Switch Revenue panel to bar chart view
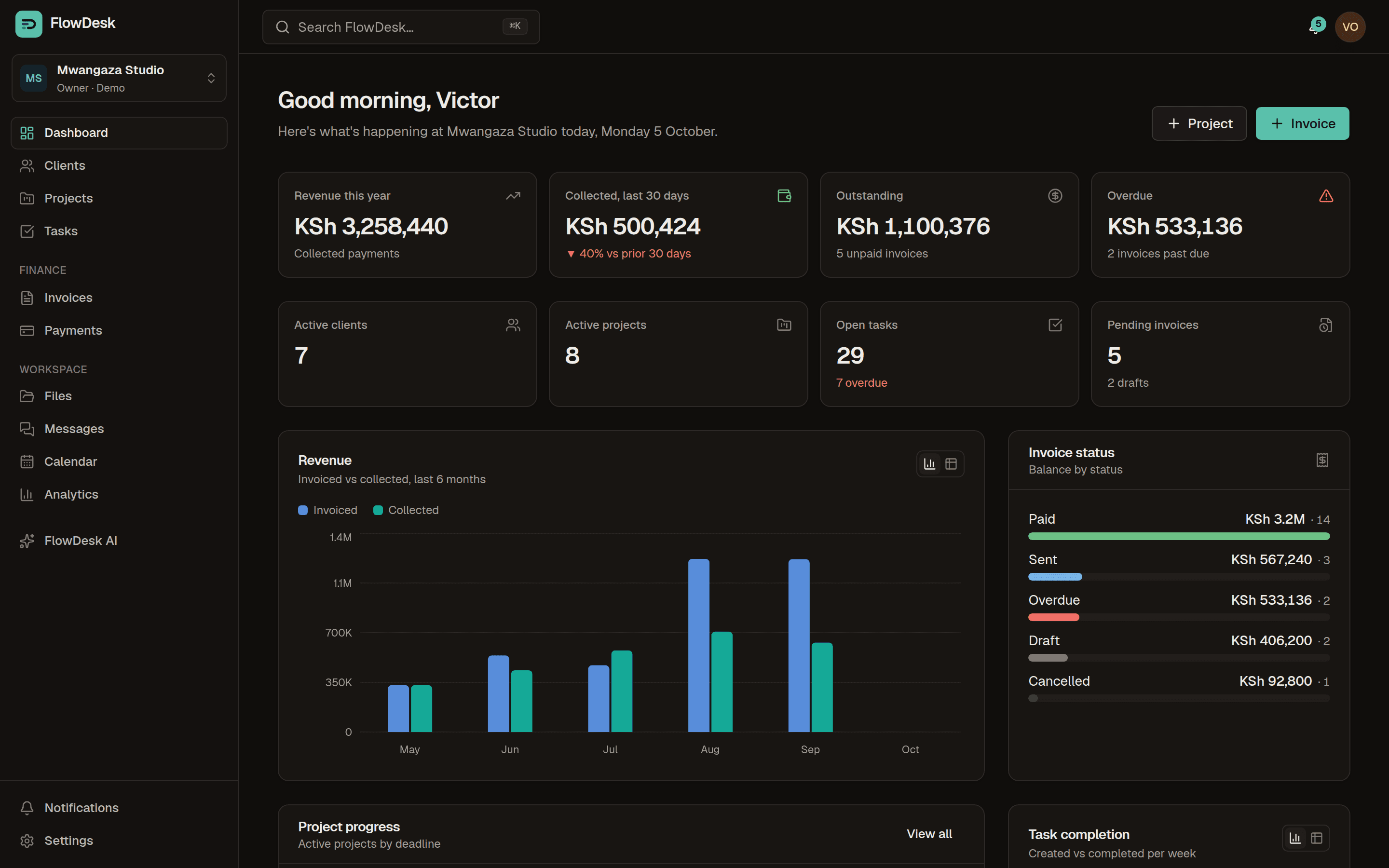1389x868 pixels. (x=930, y=464)
